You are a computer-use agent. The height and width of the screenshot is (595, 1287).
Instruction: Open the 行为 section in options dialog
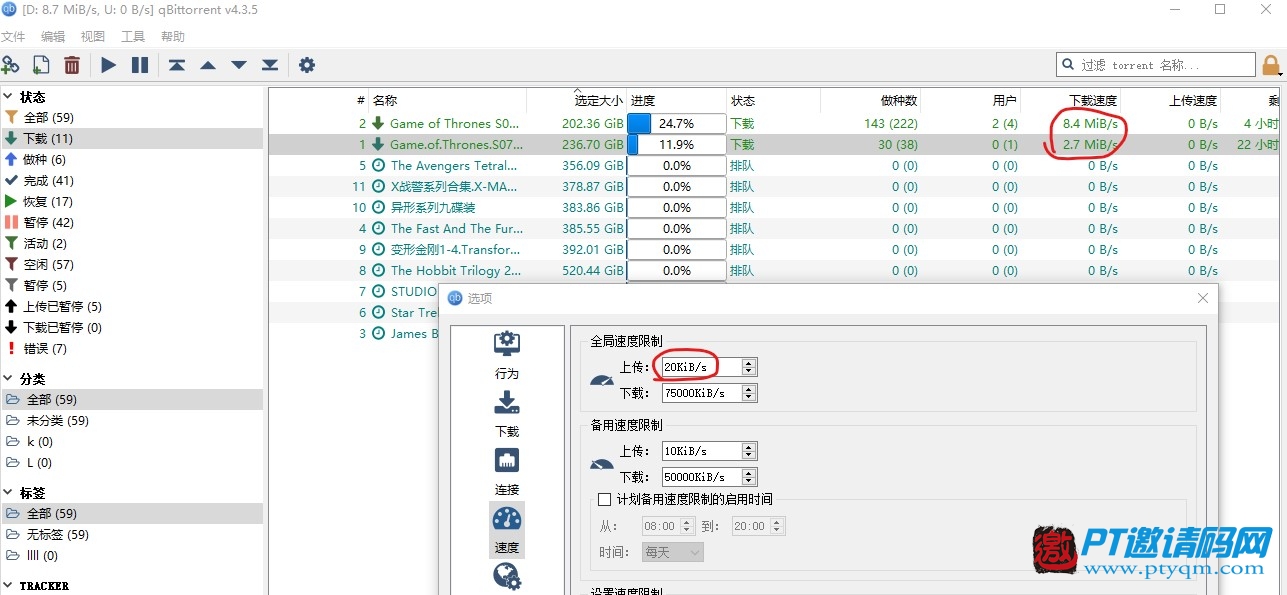(507, 356)
